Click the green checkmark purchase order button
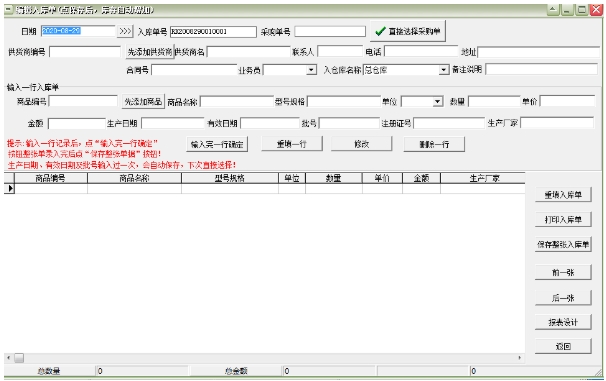The image size is (606, 381). point(408,31)
